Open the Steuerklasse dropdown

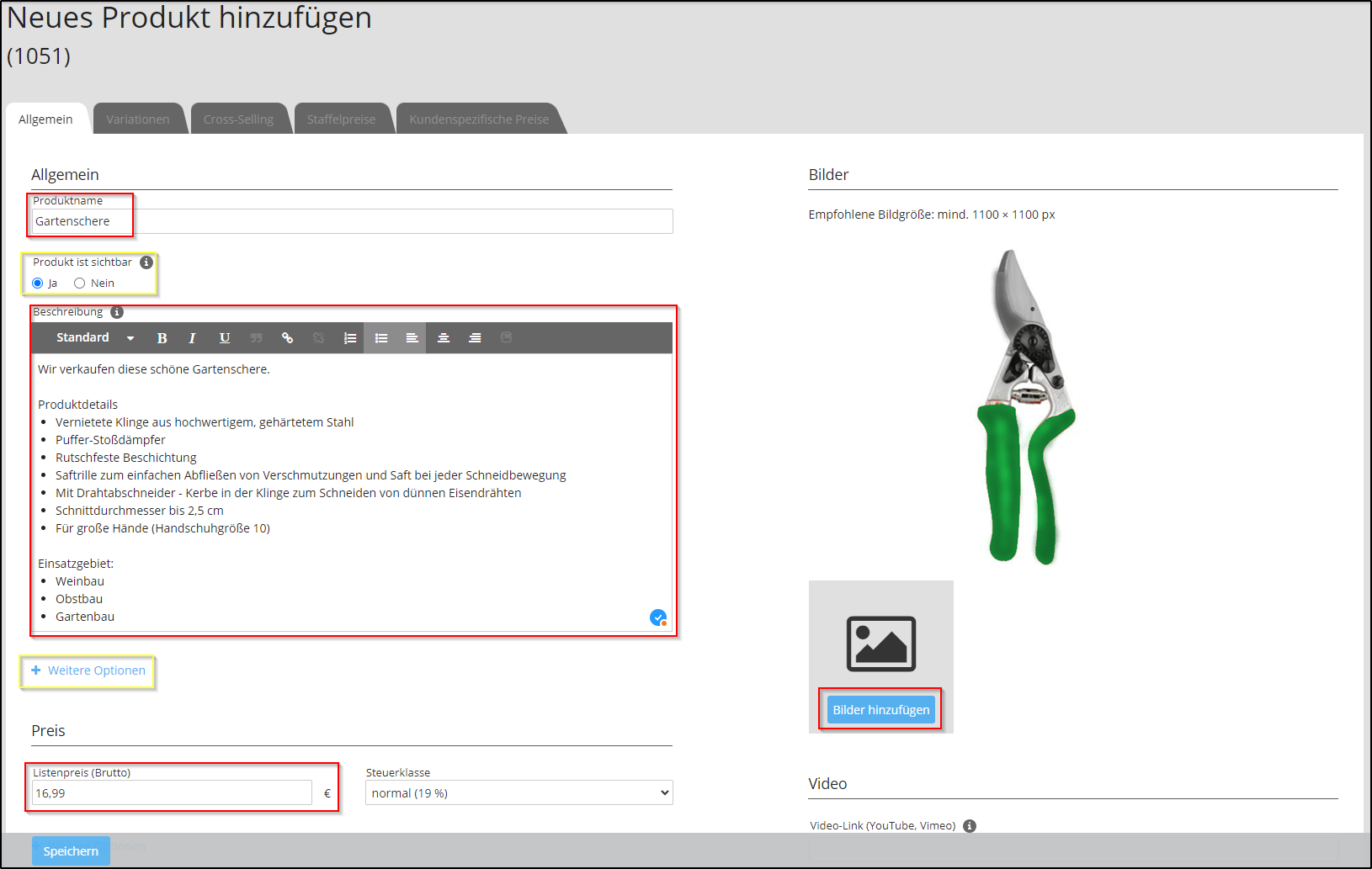pos(518,793)
